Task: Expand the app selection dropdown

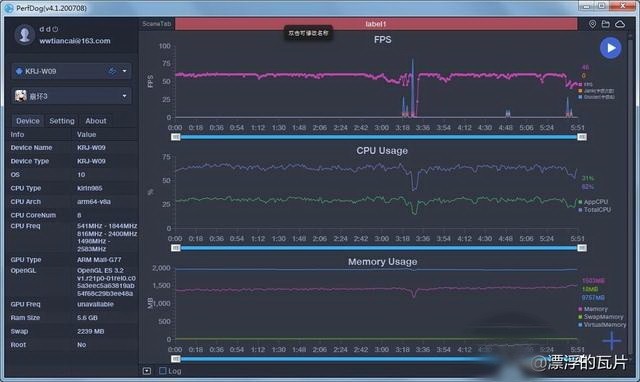Action: (124, 96)
